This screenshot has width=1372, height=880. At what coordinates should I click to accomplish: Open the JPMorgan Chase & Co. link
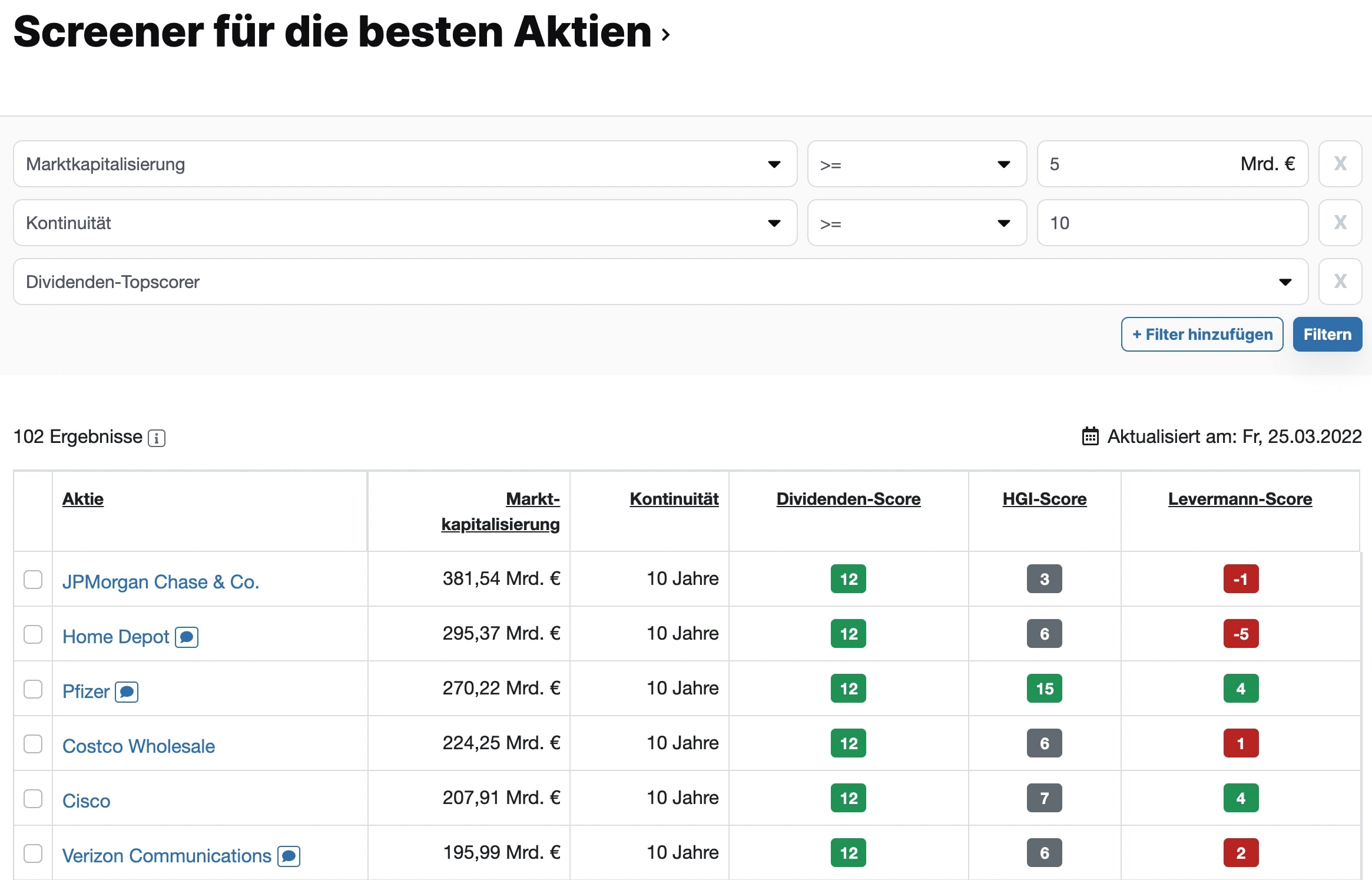pyautogui.click(x=161, y=582)
